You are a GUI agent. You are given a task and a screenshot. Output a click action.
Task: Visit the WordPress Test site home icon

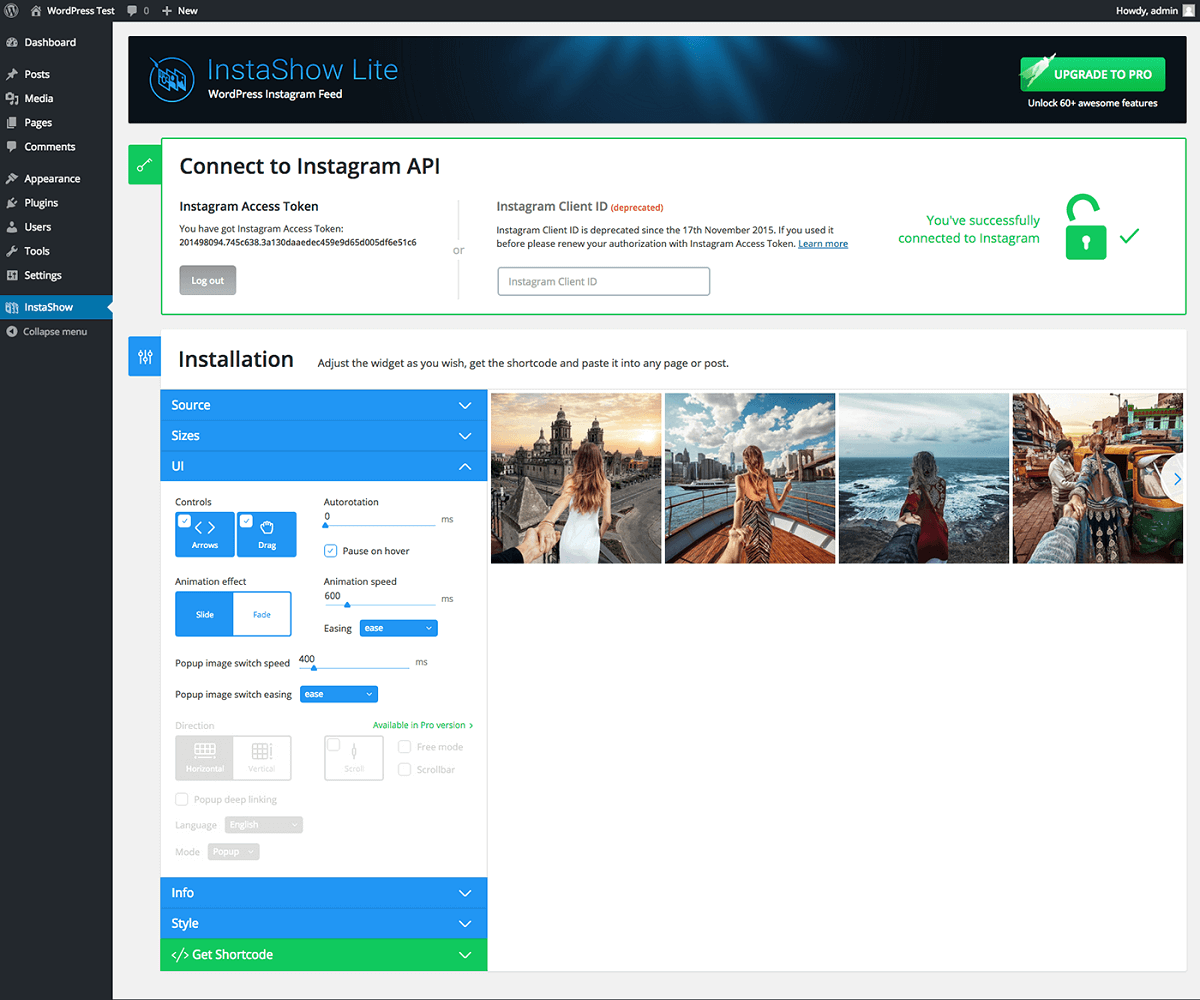point(36,10)
